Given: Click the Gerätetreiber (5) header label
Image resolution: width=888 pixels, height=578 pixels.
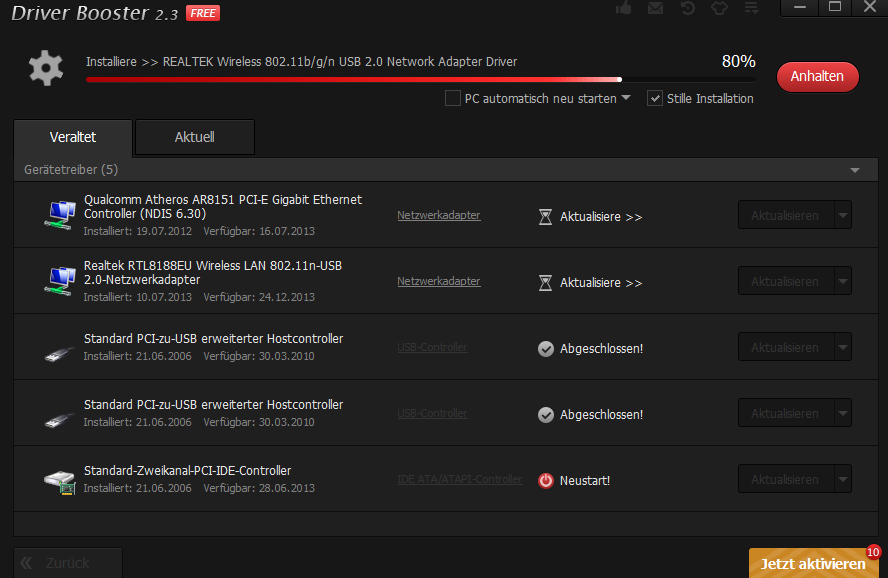Looking at the screenshot, I should click(x=71, y=170).
